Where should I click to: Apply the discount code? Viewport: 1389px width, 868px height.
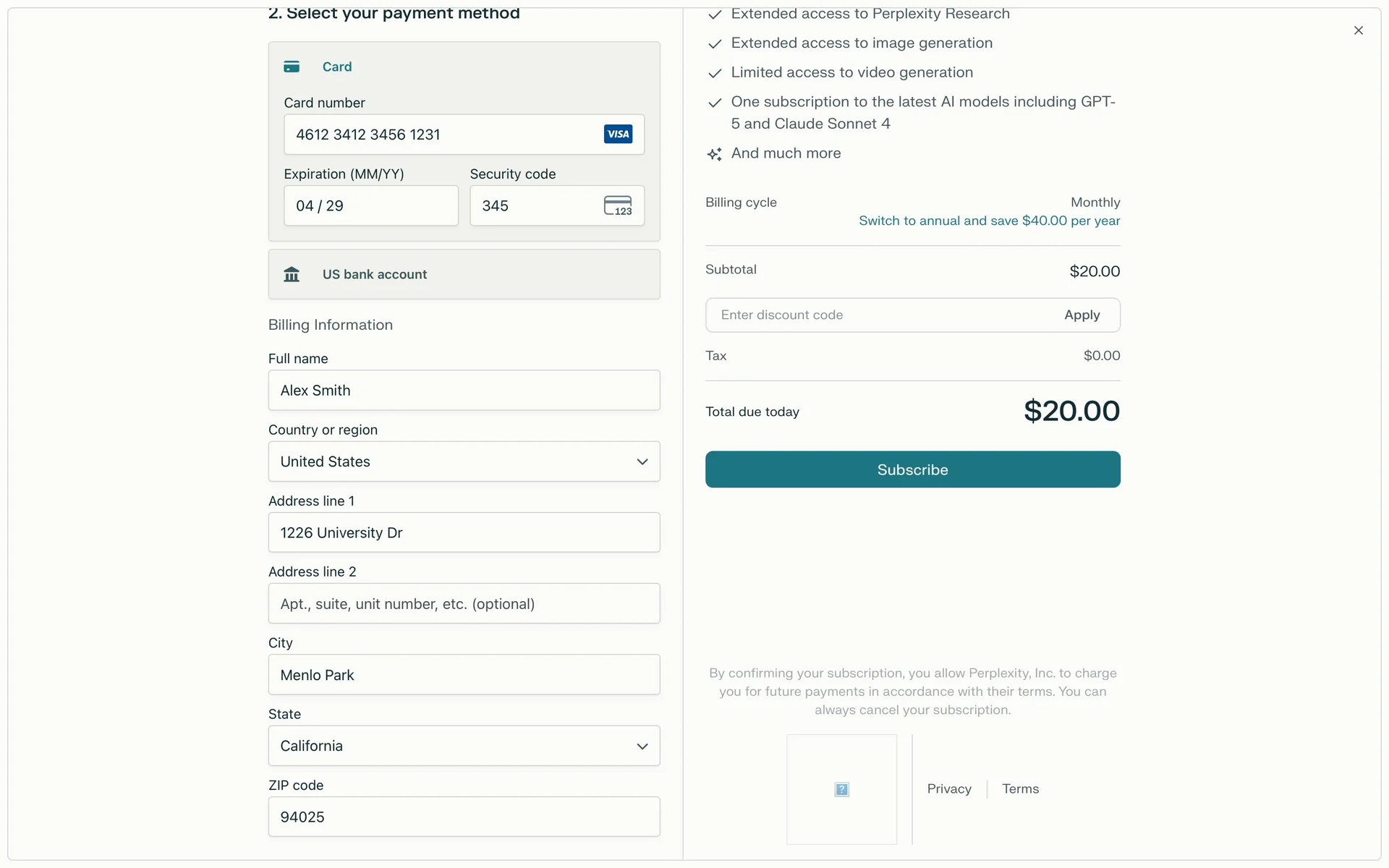tap(1082, 315)
